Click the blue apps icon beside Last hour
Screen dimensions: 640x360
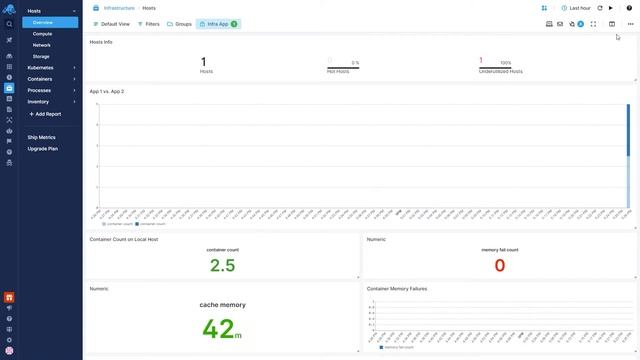(x=544, y=8)
